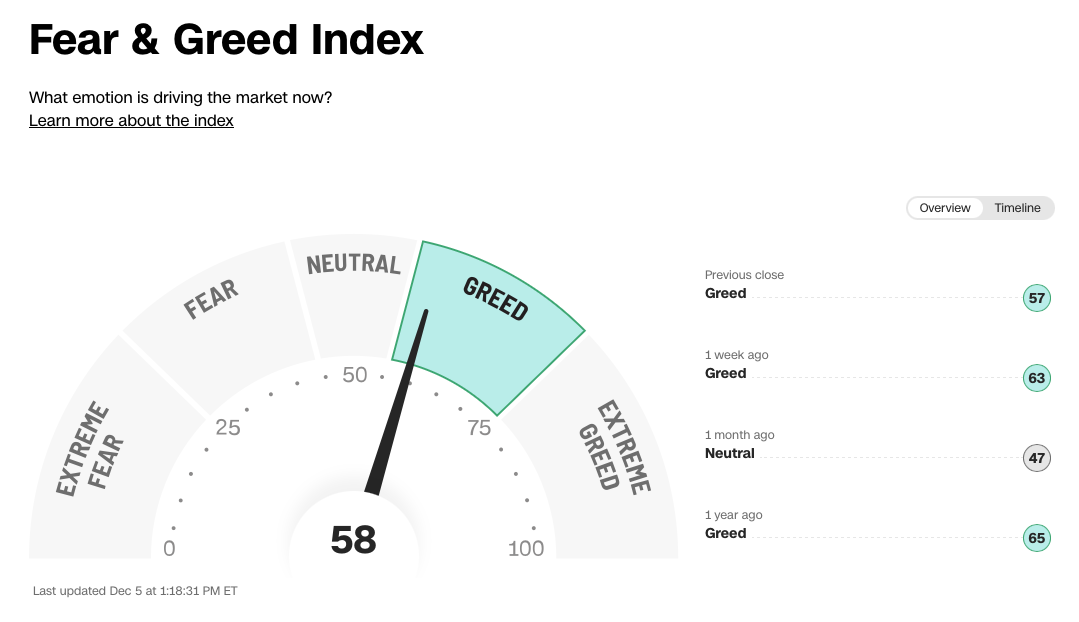1079x622 pixels.
Task: Select the Overview toggle option
Action: pos(945,208)
